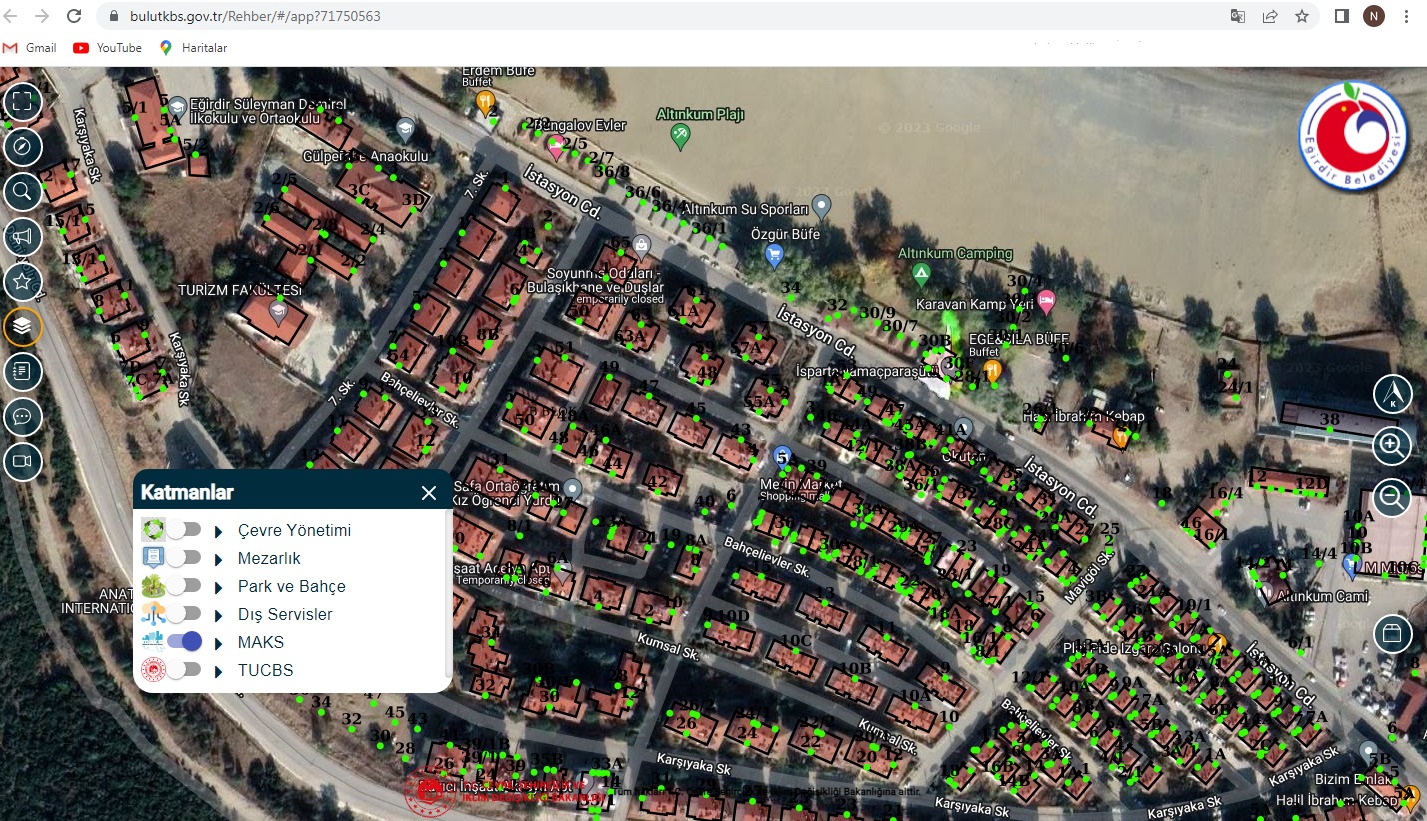Viewport: 1427px width, 821px height.
Task: Click the Altınkum Plajı beach marker
Action: [x=680, y=136]
